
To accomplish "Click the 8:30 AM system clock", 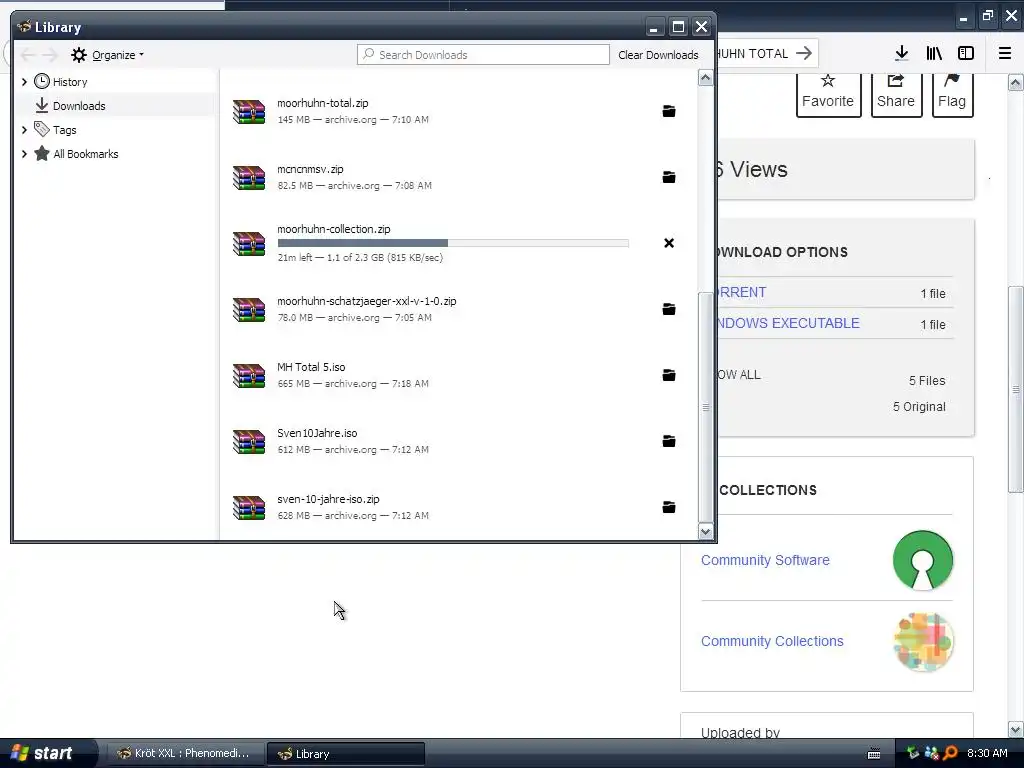I will pyautogui.click(x=987, y=753).
